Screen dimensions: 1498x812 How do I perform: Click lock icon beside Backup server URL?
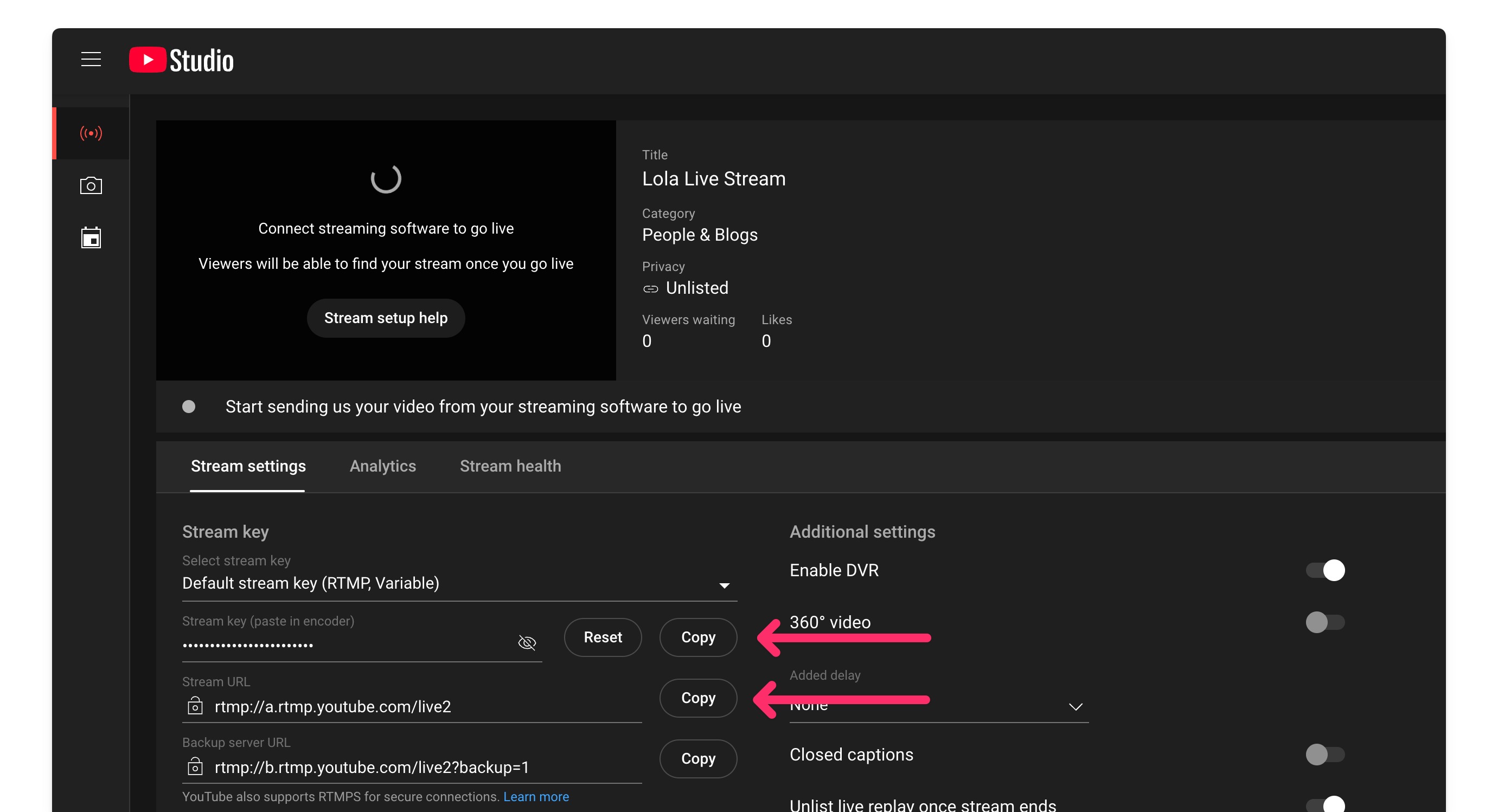195,767
